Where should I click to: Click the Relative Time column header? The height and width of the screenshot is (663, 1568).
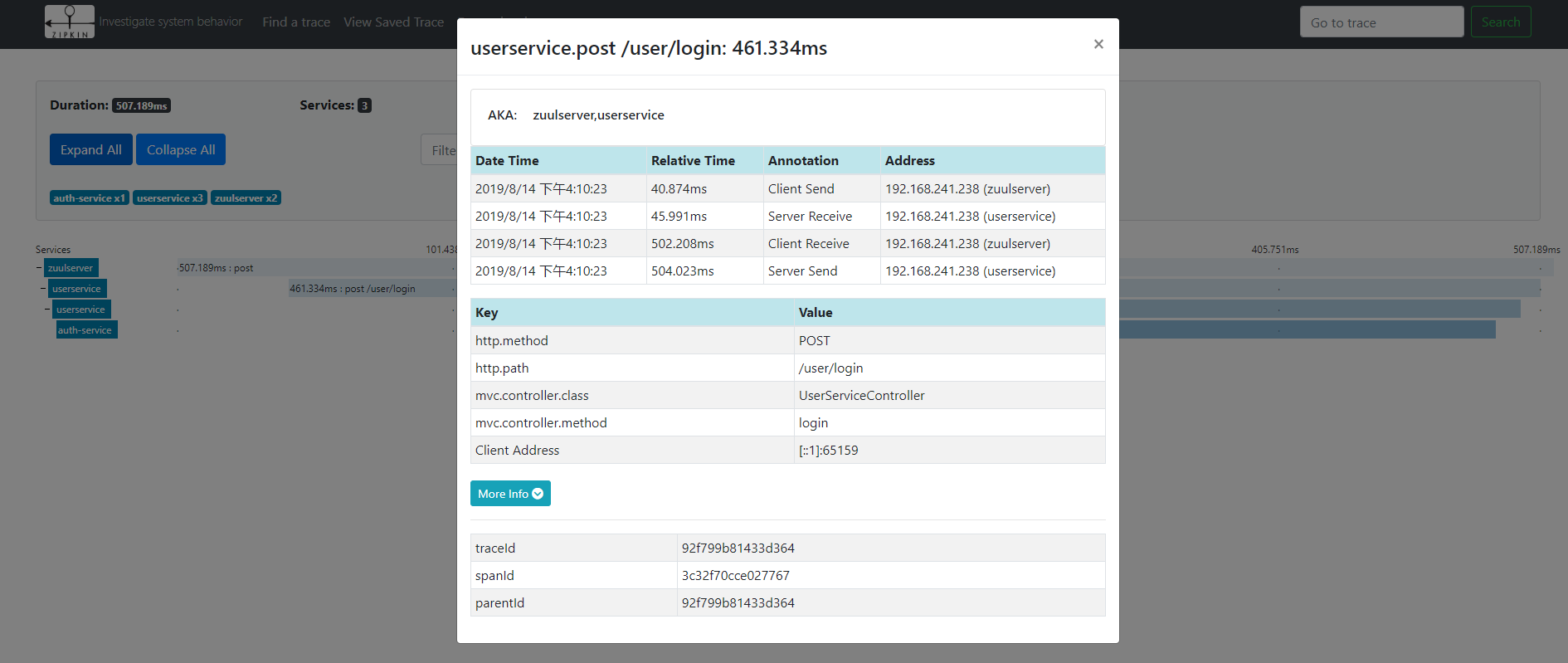(704, 161)
